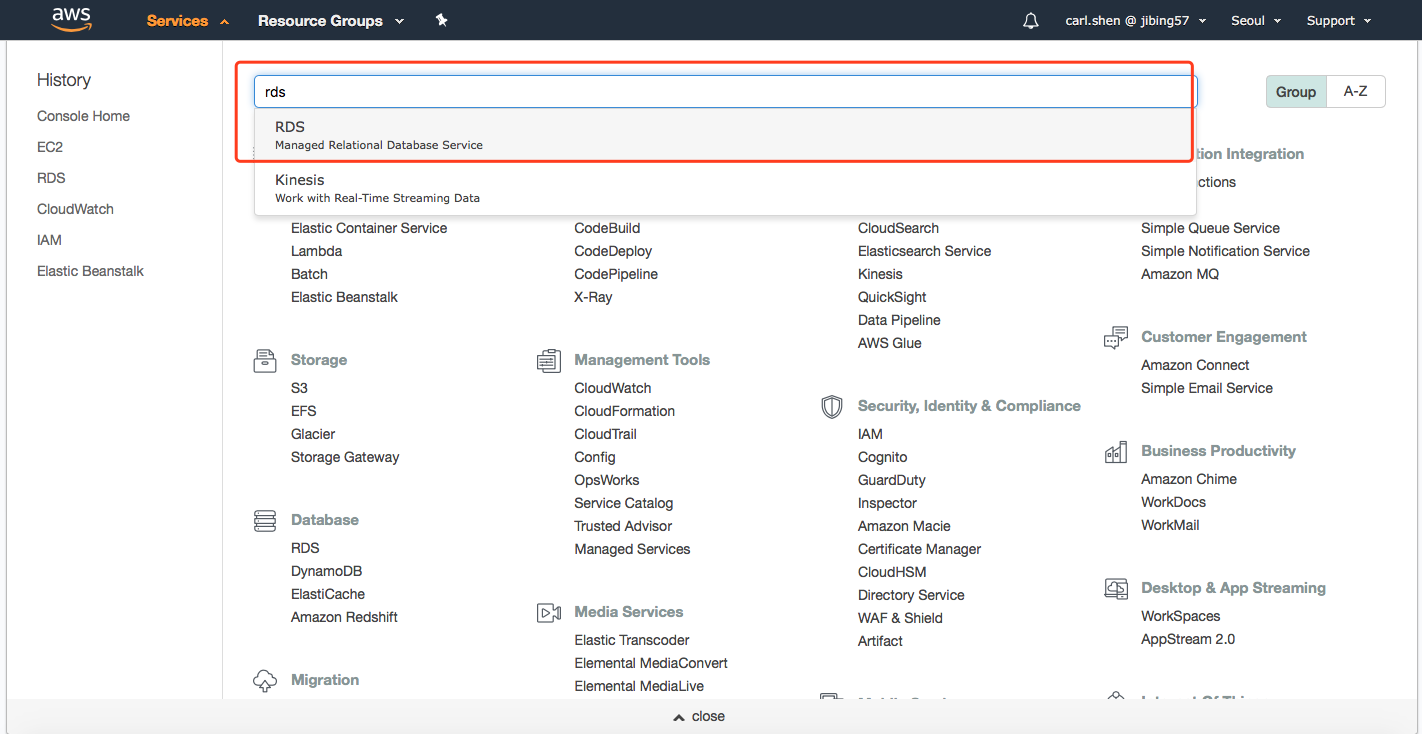Open CodeDeploy service
The height and width of the screenshot is (734, 1422).
pos(613,251)
